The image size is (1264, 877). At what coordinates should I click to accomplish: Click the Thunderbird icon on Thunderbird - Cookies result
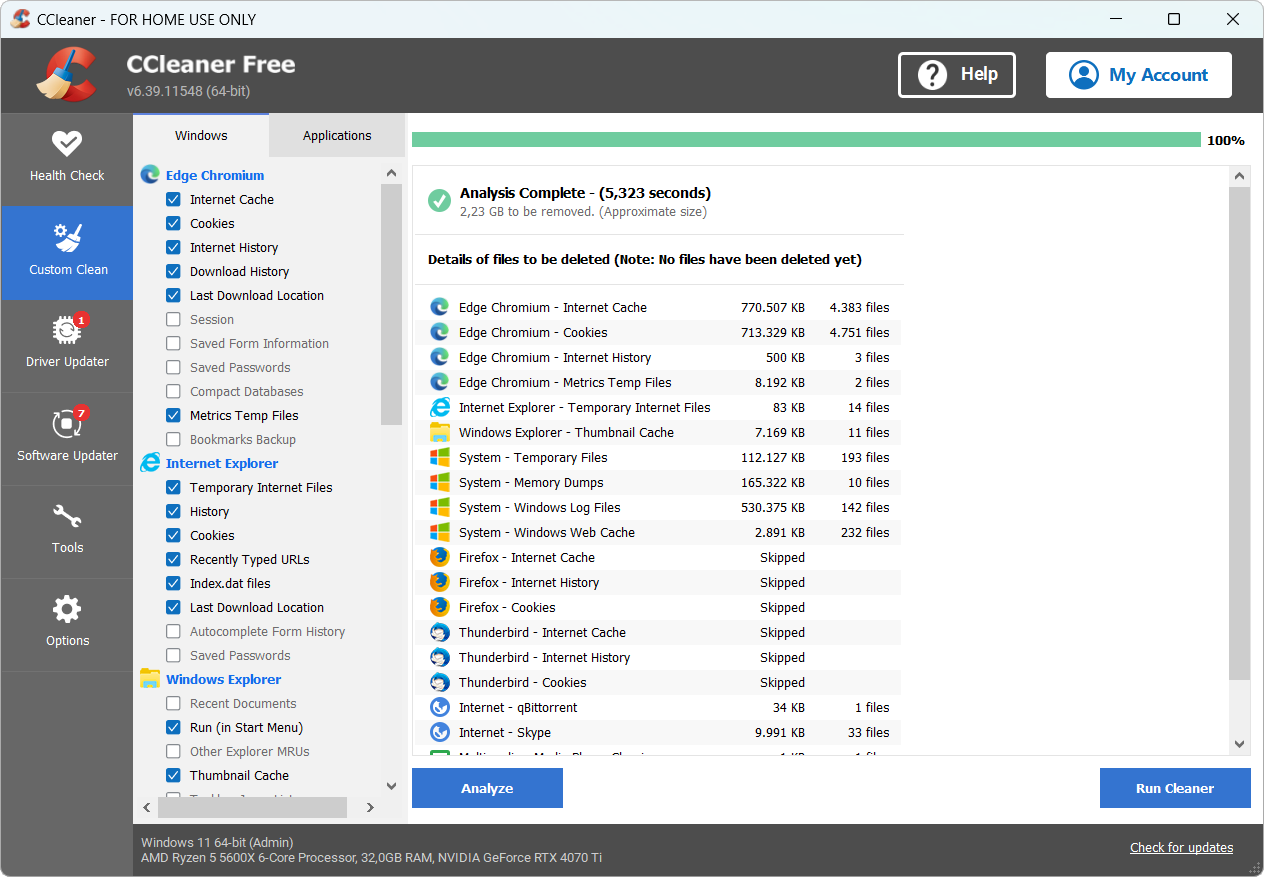pos(440,682)
